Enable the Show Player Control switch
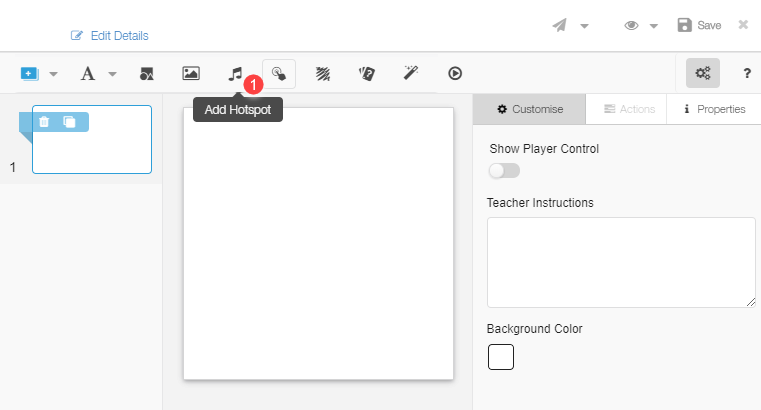Viewport: 761px width, 410px height. [504, 171]
